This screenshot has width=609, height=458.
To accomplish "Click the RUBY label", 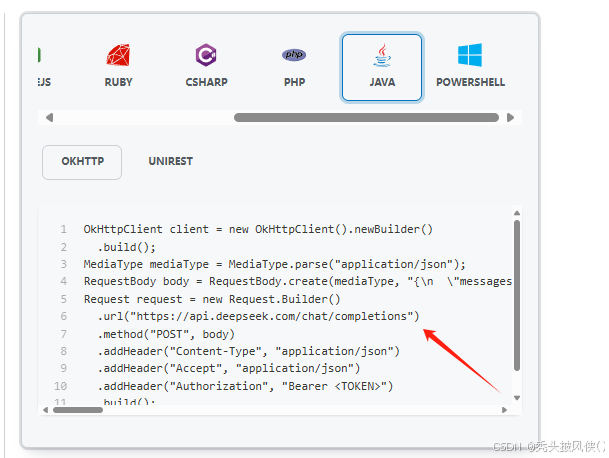I will click(x=118, y=82).
